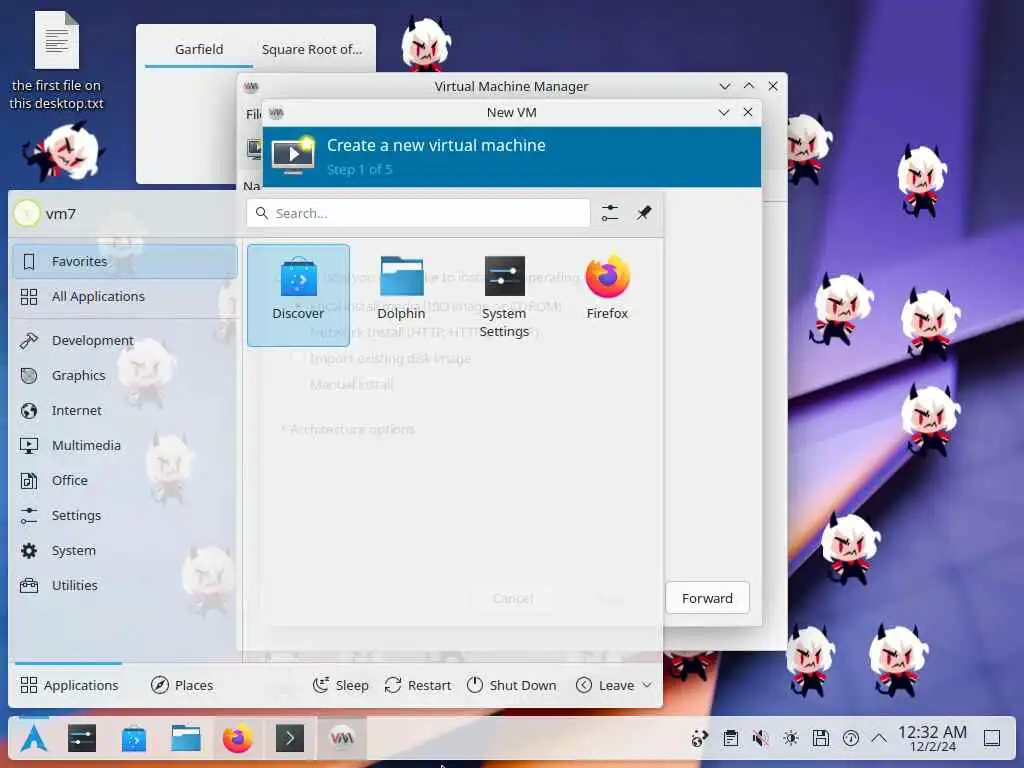The image size is (1024, 768).
Task: Click the clock showing 12:32 AM
Action: tap(932, 739)
